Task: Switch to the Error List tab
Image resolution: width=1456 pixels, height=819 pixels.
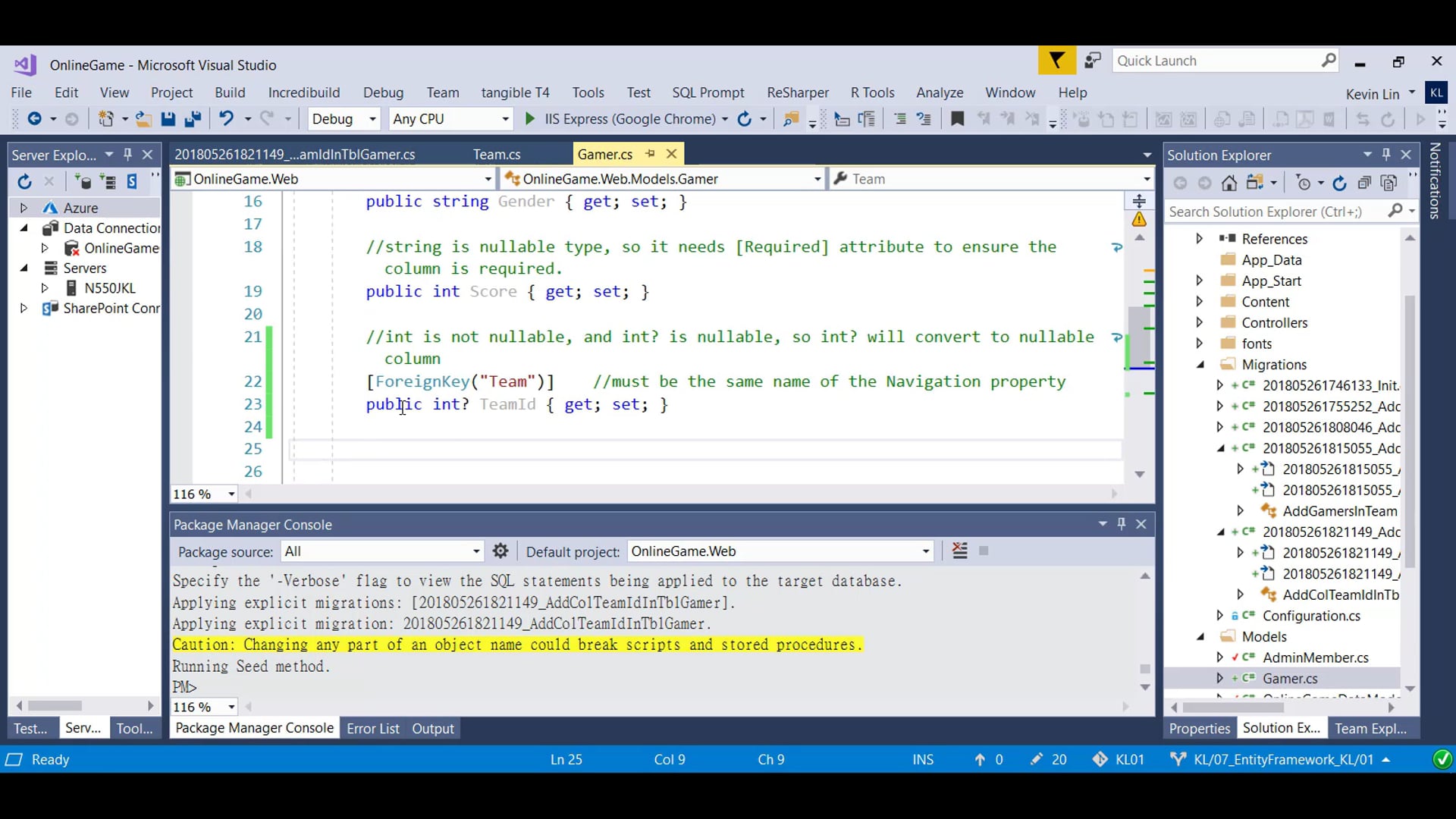Action: (372, 729)
